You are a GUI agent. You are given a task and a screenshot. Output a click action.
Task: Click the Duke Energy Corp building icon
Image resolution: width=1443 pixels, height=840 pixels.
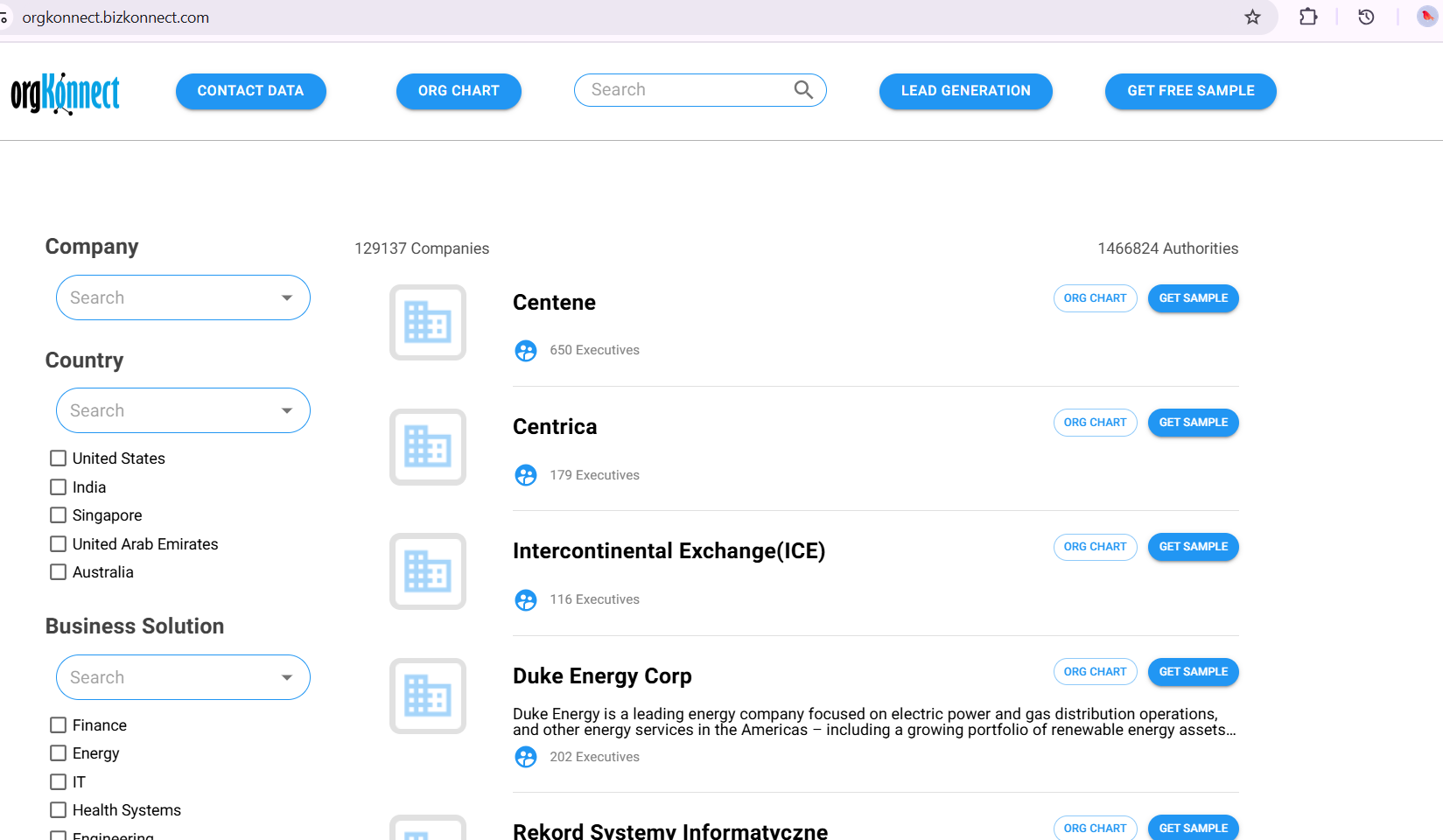tap(427, 696)
